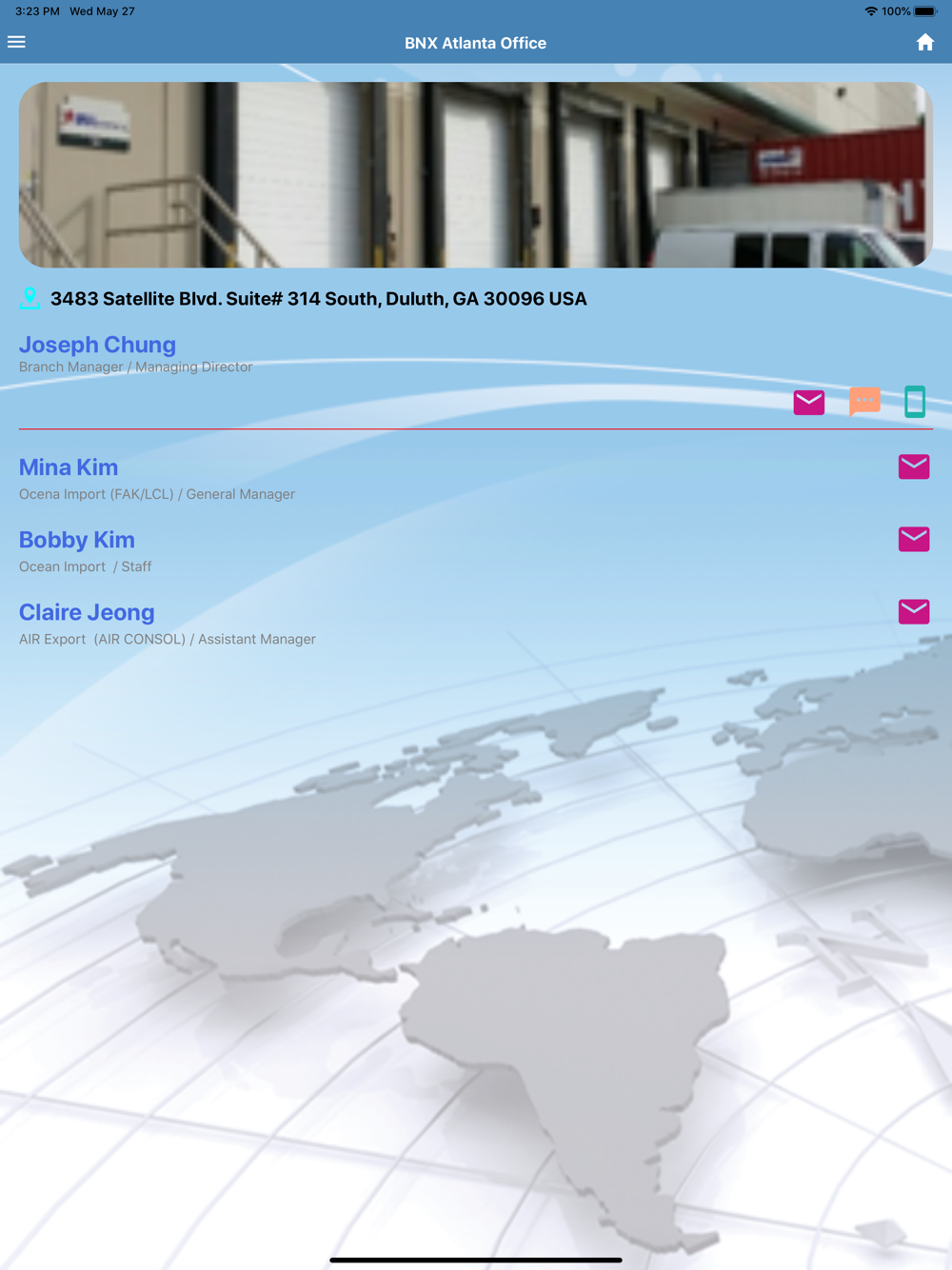Tap 'AIR Export (AIR CONSOL) / Assistant Manager' text
Viewport: 952px width, 1270px height.
168,639
